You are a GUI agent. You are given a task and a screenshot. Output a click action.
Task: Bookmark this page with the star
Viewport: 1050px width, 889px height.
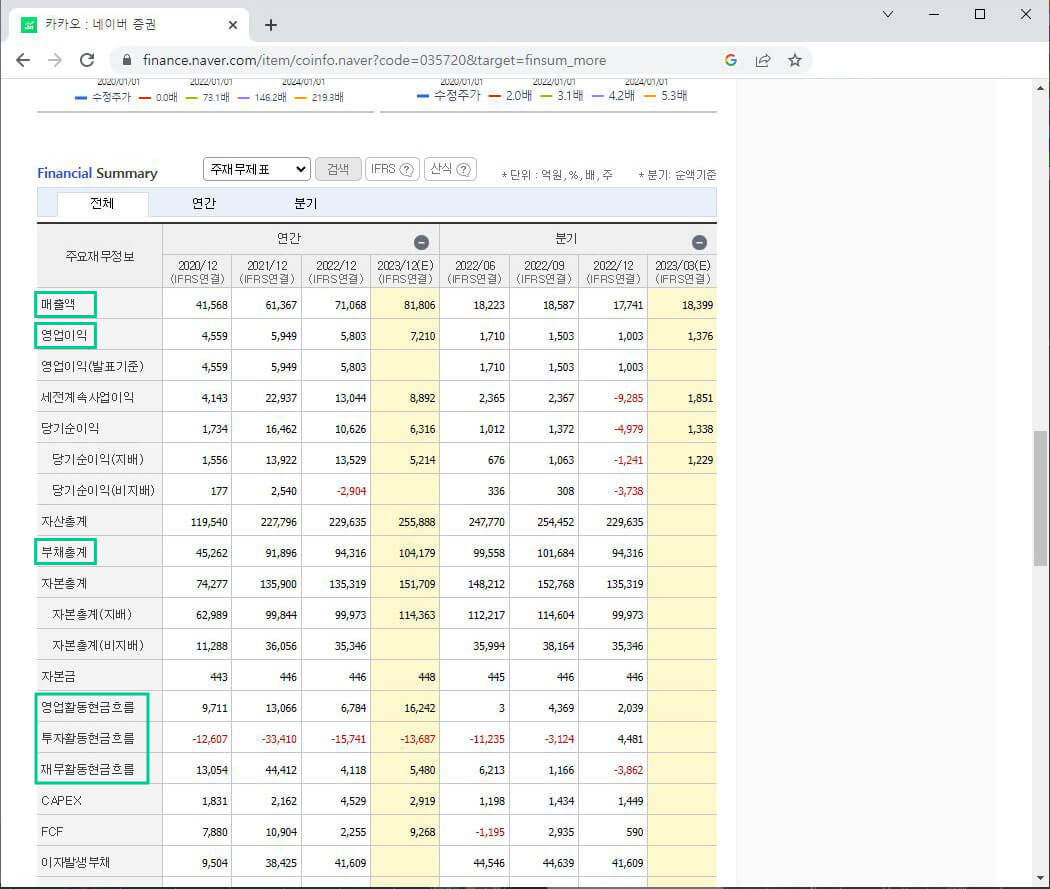tap(795, 60)
